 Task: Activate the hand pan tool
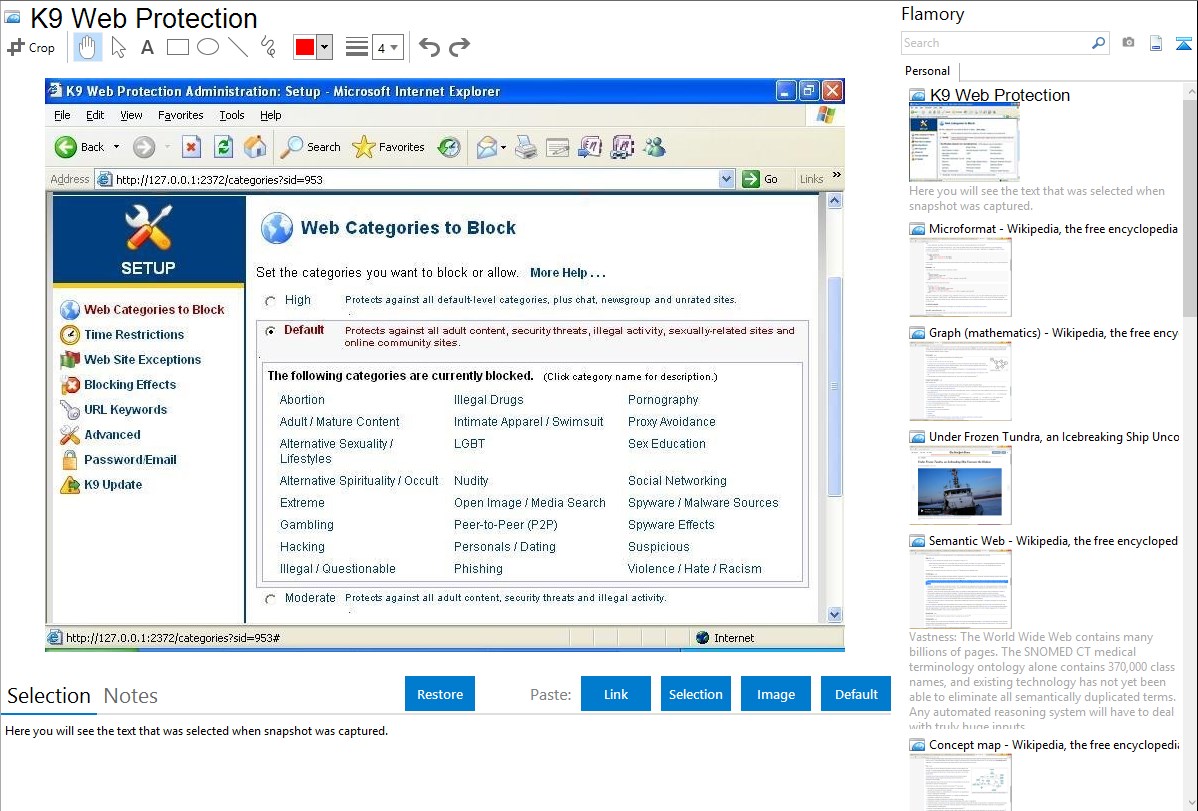87,47
